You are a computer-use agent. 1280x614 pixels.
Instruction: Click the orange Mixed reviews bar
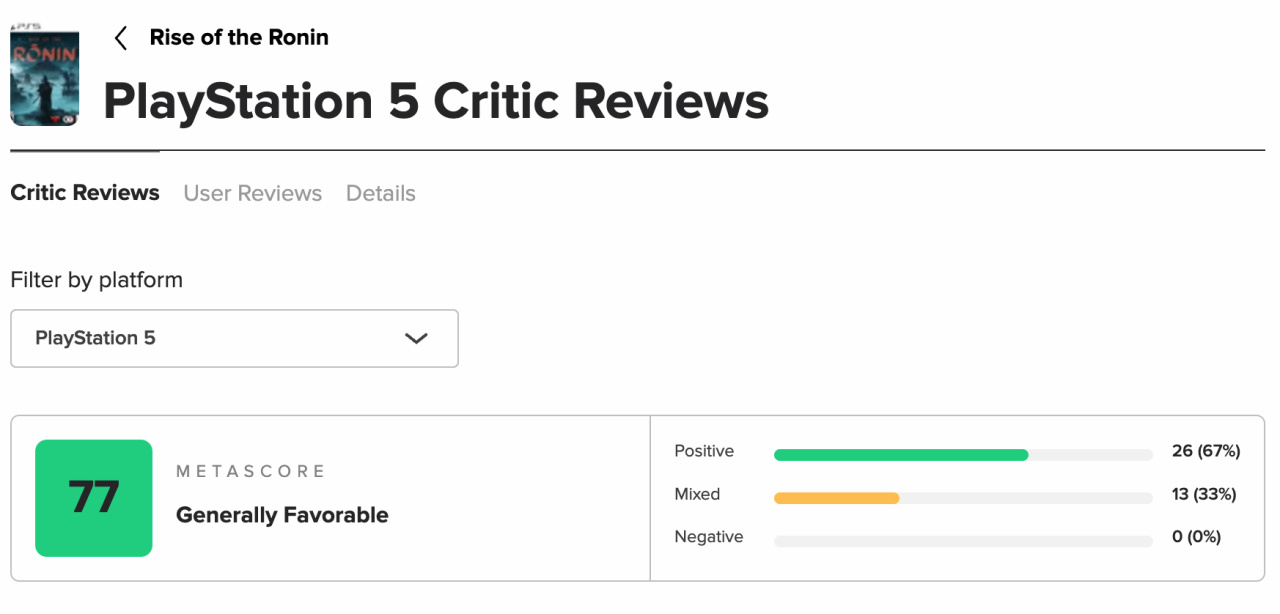[x=837, y=498]
